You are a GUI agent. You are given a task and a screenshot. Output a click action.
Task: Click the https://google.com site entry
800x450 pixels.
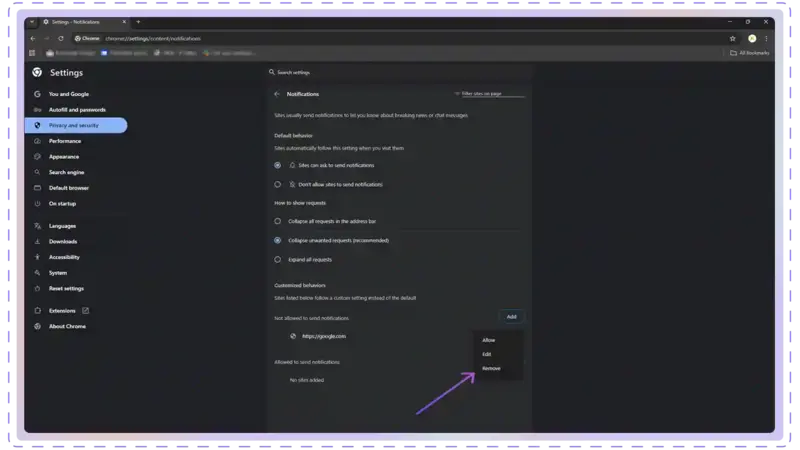pos(324,336)
